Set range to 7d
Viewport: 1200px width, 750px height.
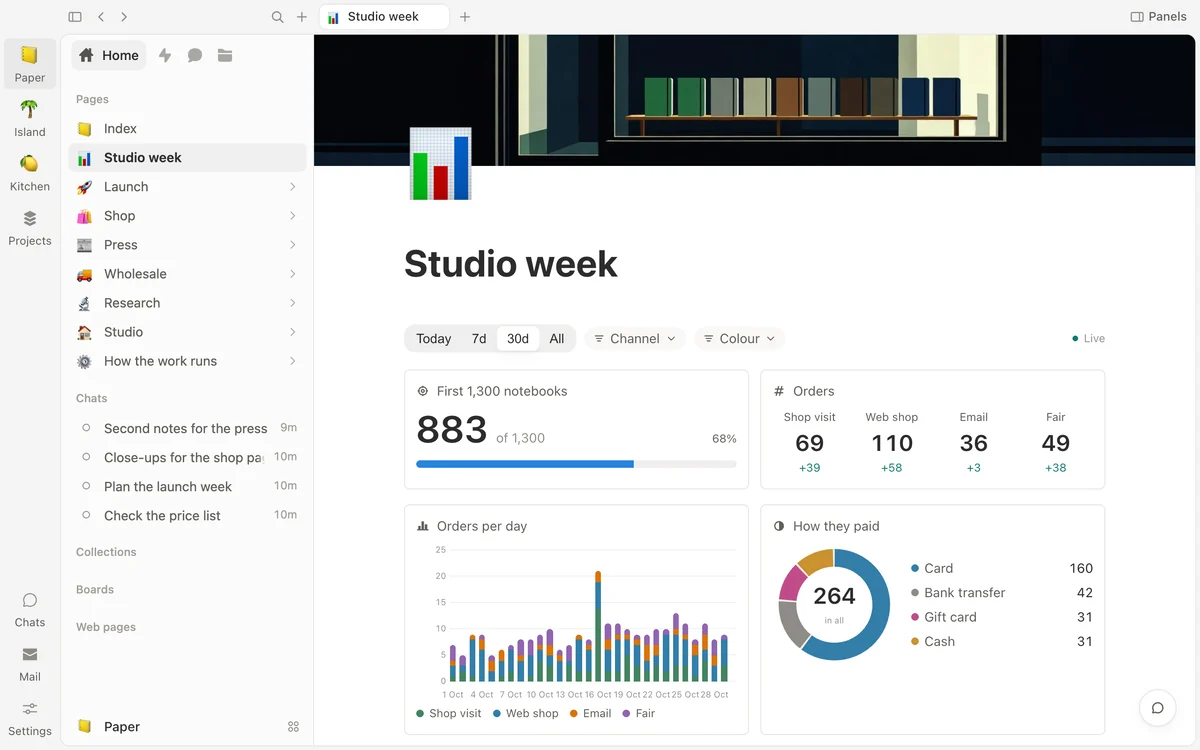tap(479, 339)
